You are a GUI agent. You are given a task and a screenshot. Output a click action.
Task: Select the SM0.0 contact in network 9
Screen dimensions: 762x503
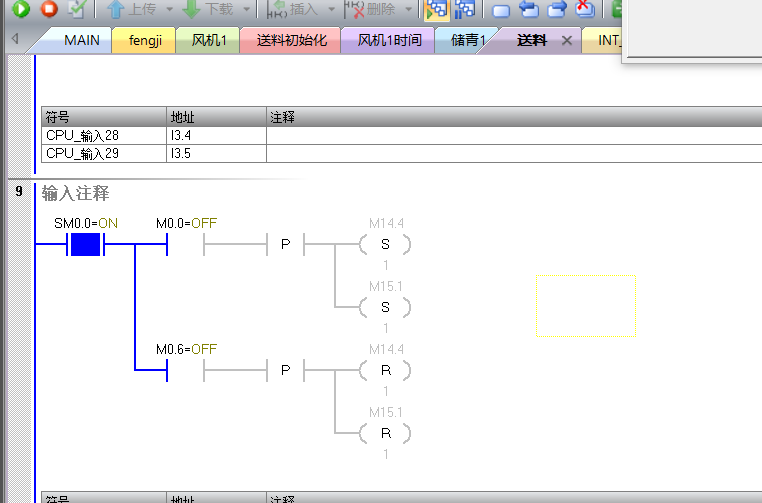(x=86, y=244)
